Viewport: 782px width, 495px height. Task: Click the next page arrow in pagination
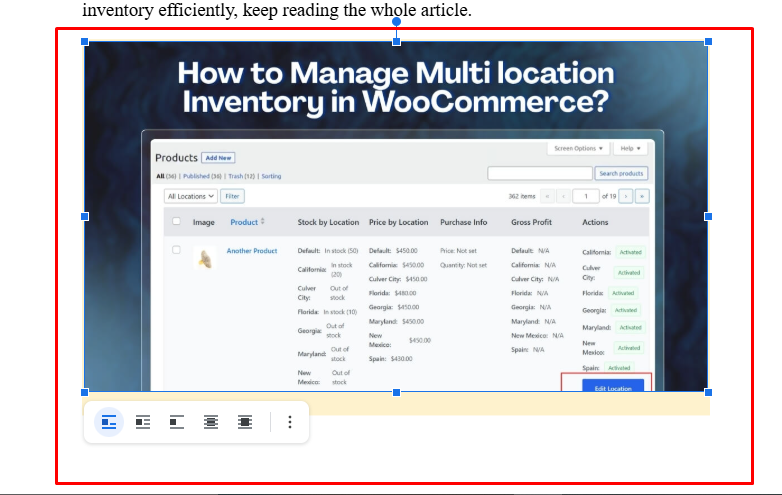point(626,196)
